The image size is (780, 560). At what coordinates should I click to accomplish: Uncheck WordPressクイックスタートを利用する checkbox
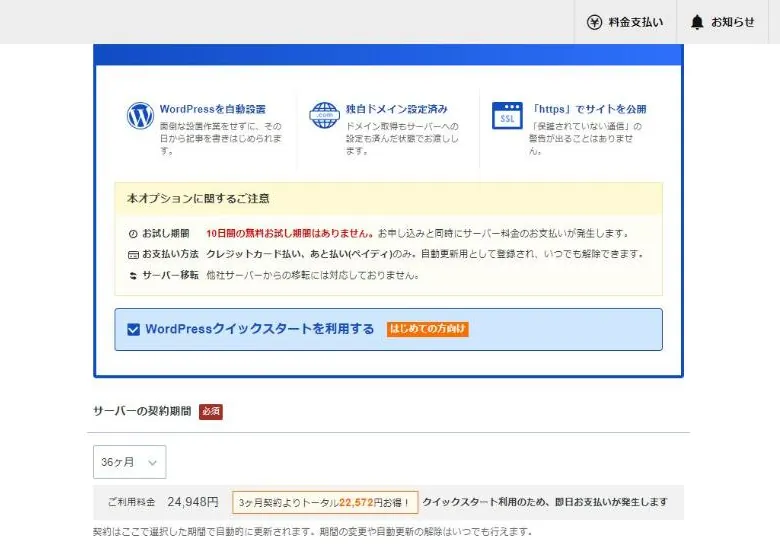pyautogui.click(x=133, y=329)
